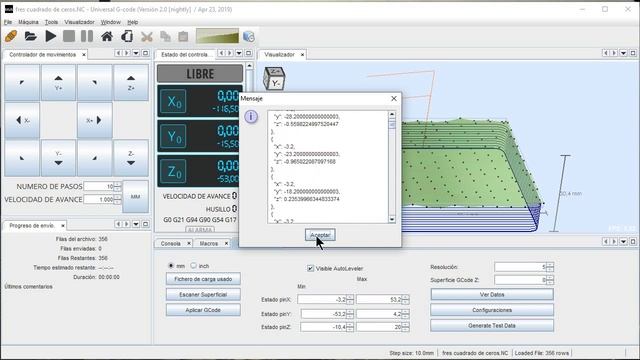Click the connect plug icon in toolbar
Screen dimensions: 640x360
[x=11, y=36]
